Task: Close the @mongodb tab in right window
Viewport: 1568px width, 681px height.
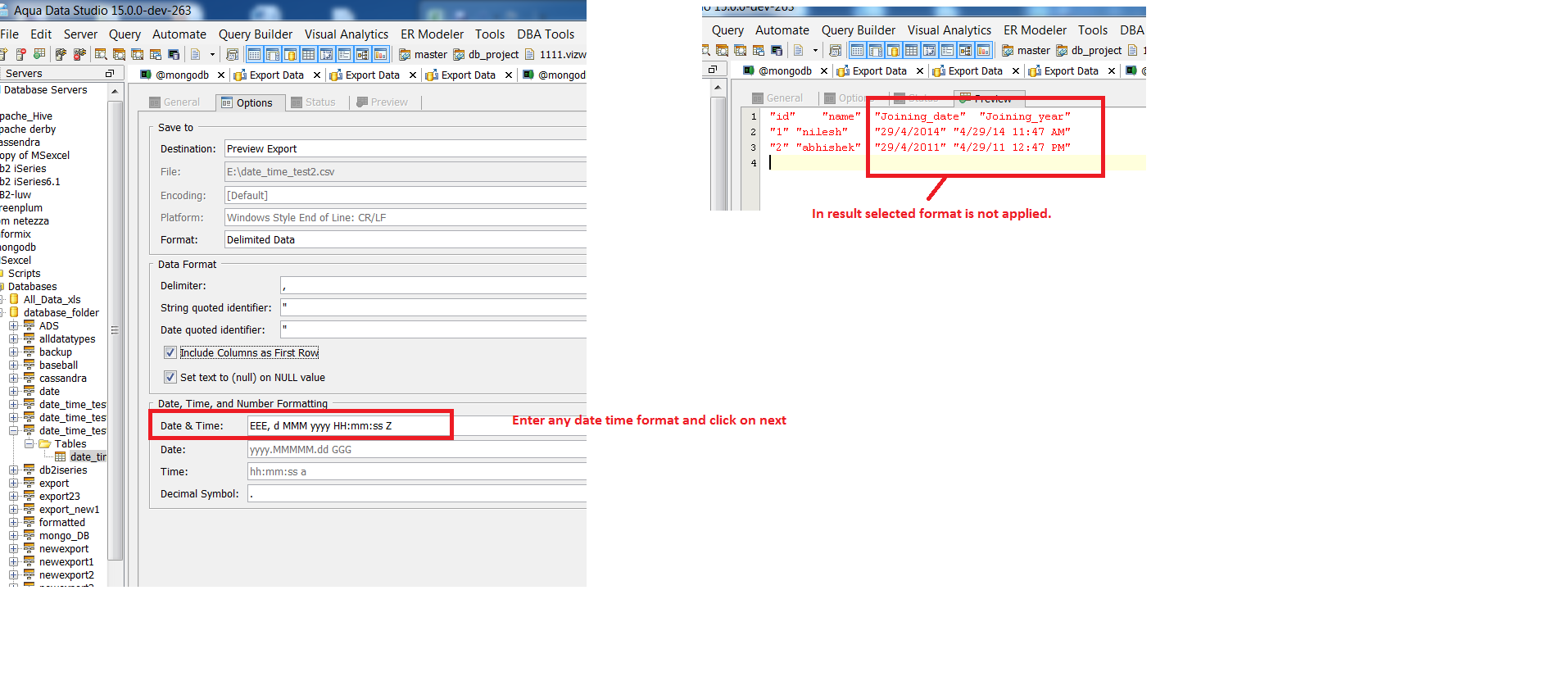Action: tap(824, 70)
